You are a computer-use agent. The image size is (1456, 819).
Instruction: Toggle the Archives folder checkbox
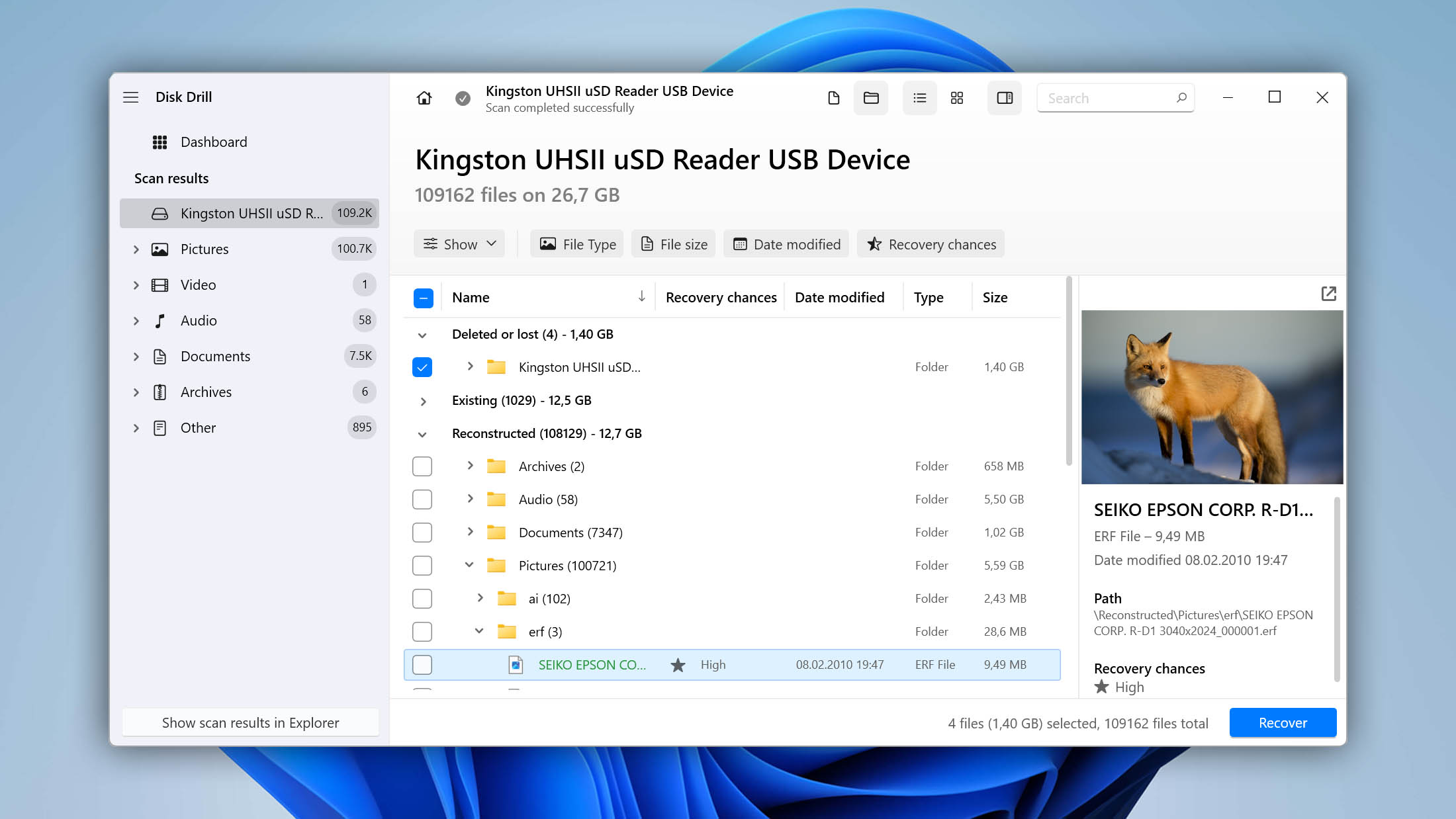[422, 466]
